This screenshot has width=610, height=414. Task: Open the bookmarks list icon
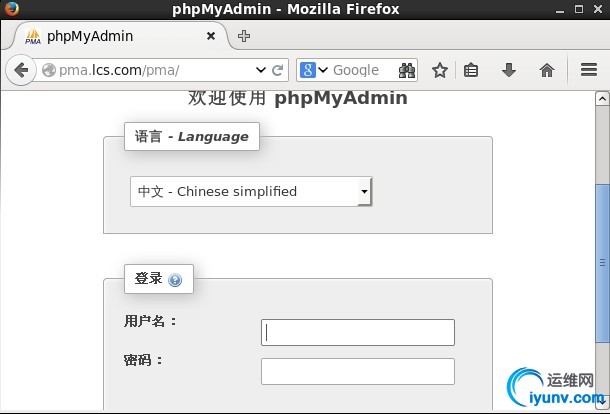pyautogui.click(x=471, y=70)
